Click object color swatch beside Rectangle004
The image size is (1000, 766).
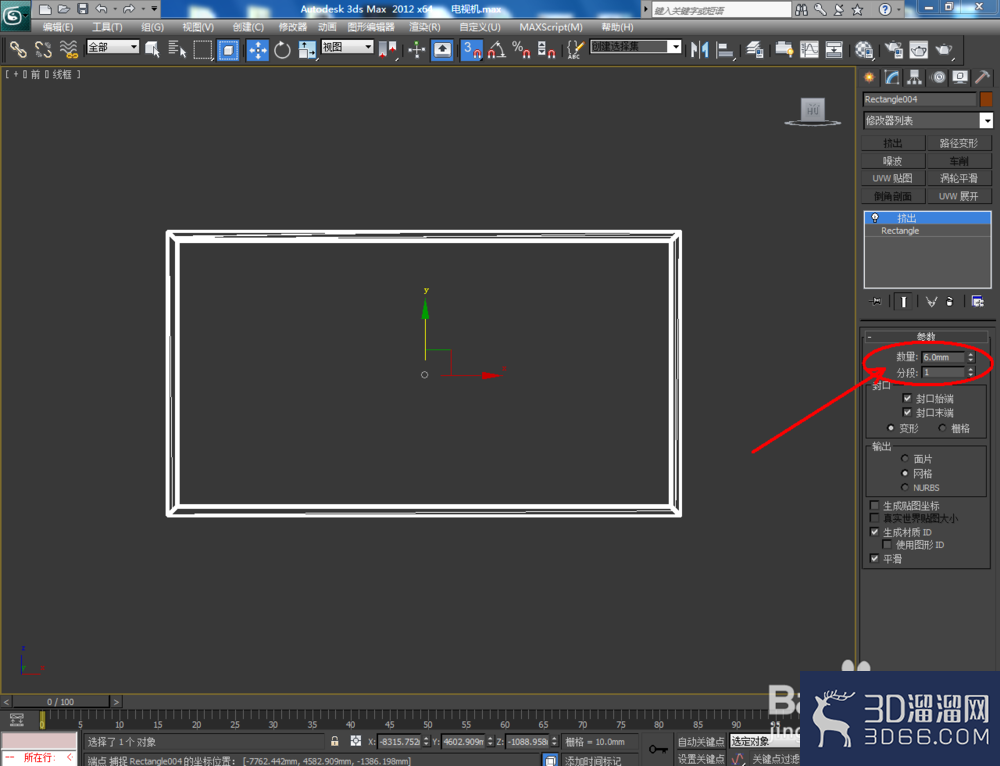tap(986, 99)
